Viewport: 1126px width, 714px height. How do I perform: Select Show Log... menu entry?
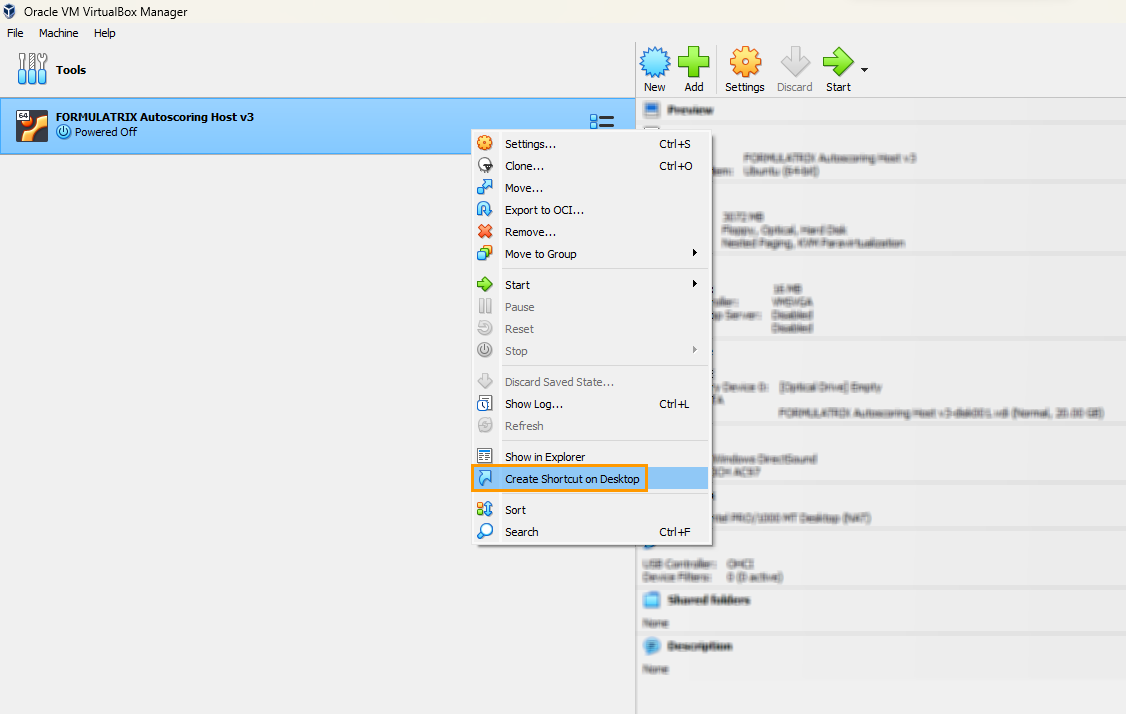(534, 404)
